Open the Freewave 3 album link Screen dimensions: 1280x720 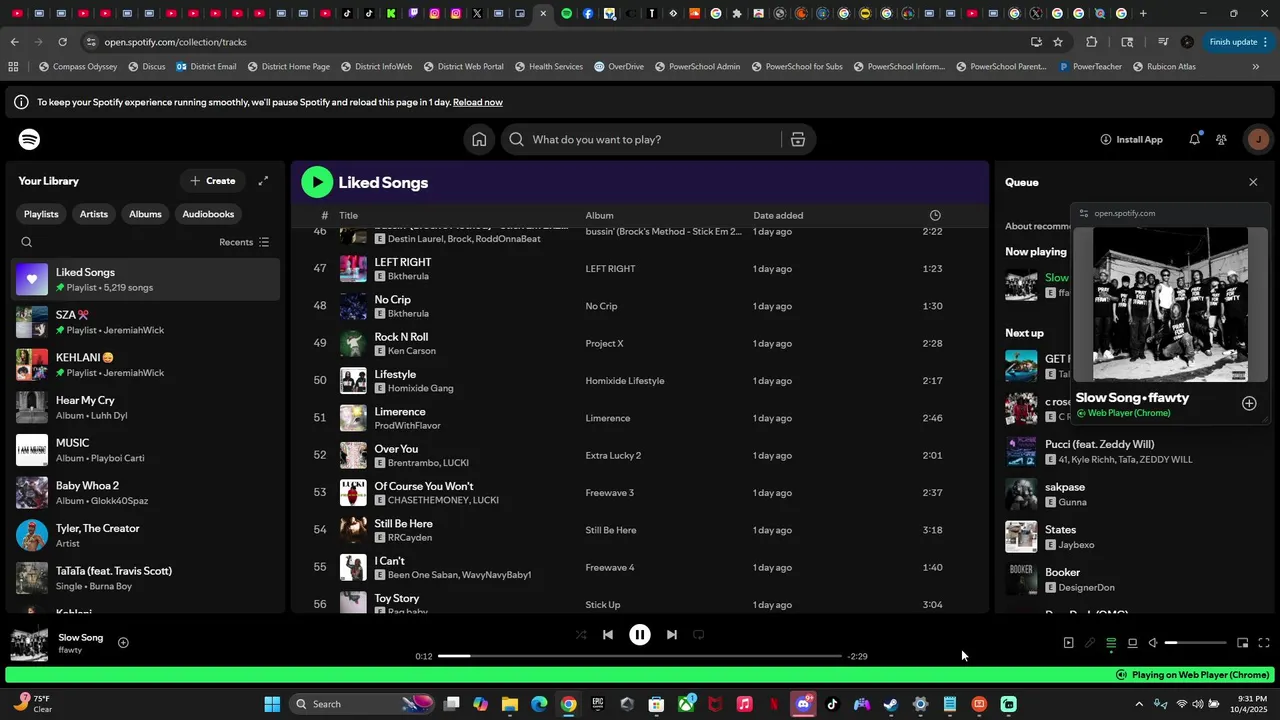click(x=610, y=493)
